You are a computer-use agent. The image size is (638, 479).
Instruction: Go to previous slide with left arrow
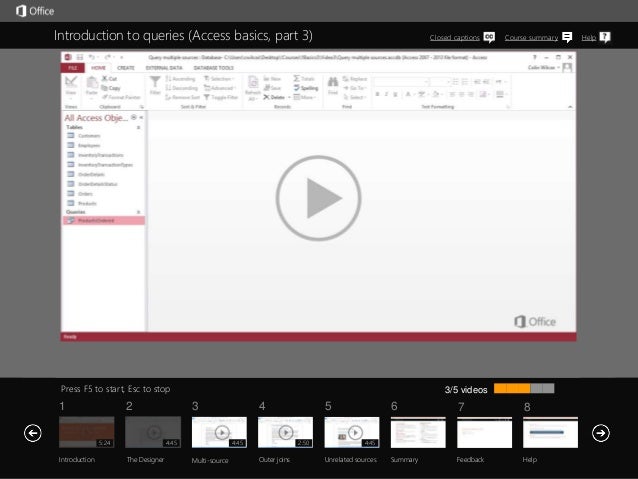point(33,433)
